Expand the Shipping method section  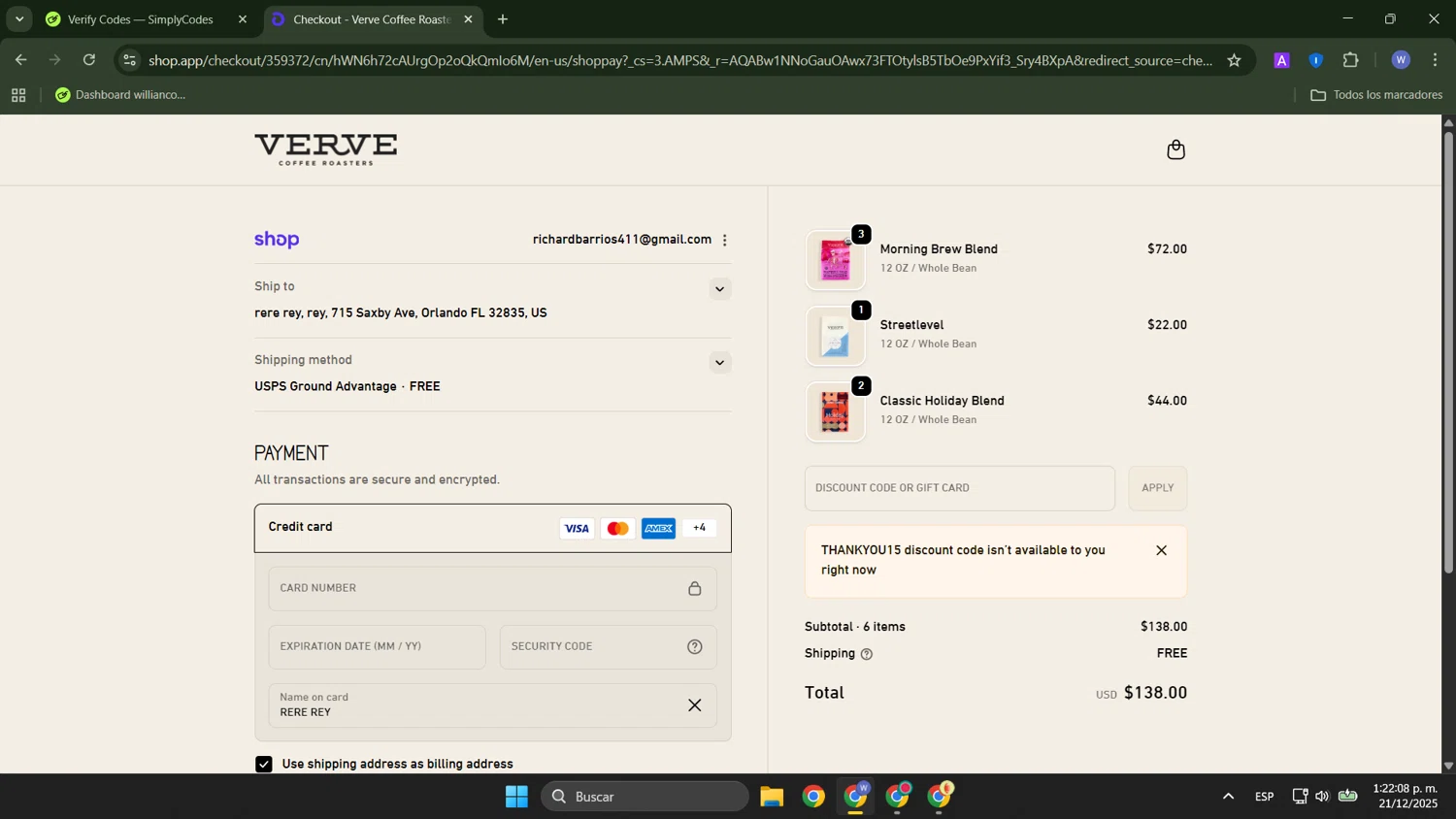pos(719,363)
